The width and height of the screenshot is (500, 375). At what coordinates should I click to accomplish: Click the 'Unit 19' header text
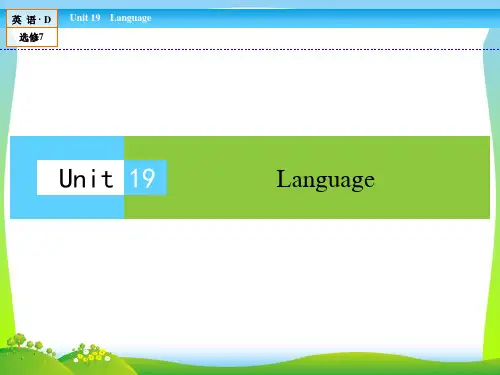coord(85,18)
